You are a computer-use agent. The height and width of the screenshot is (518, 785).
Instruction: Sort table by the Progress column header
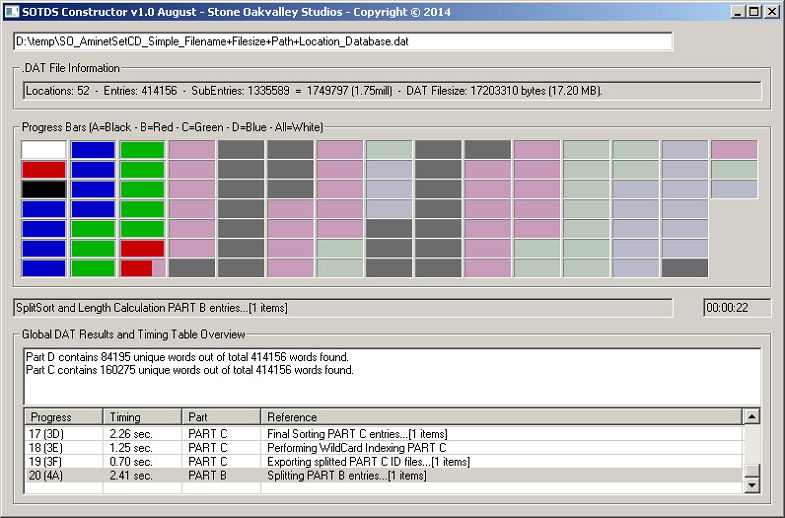tap(63, 417)
